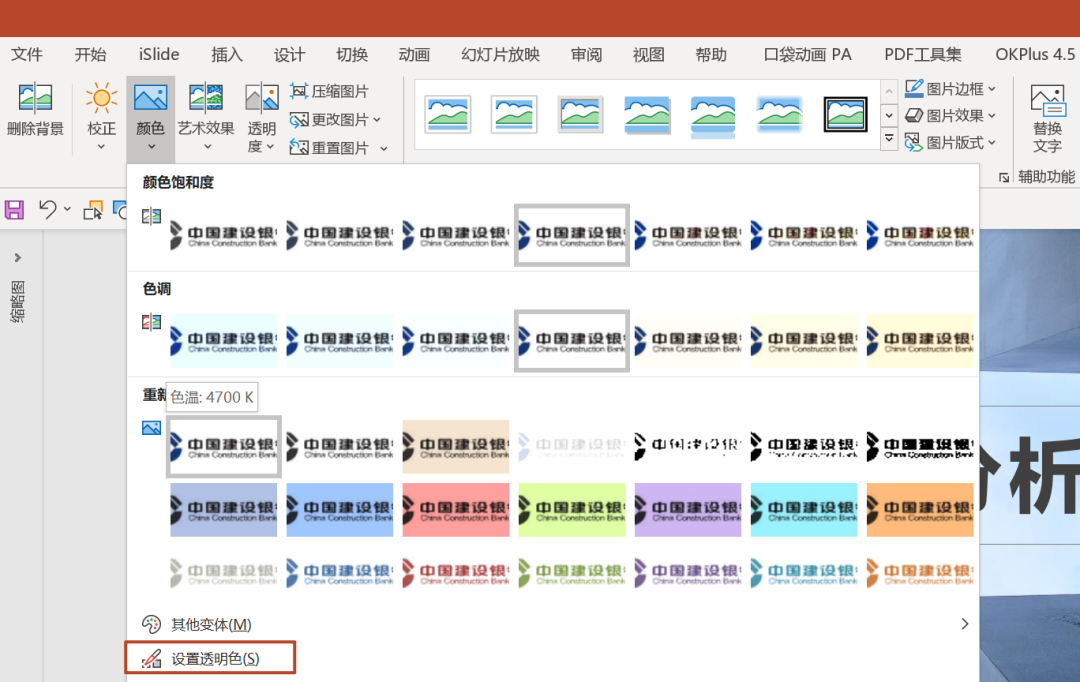1080x682 pixels.
Task: Open More Variations (其他变体) submenu
Action: point(553,624)
